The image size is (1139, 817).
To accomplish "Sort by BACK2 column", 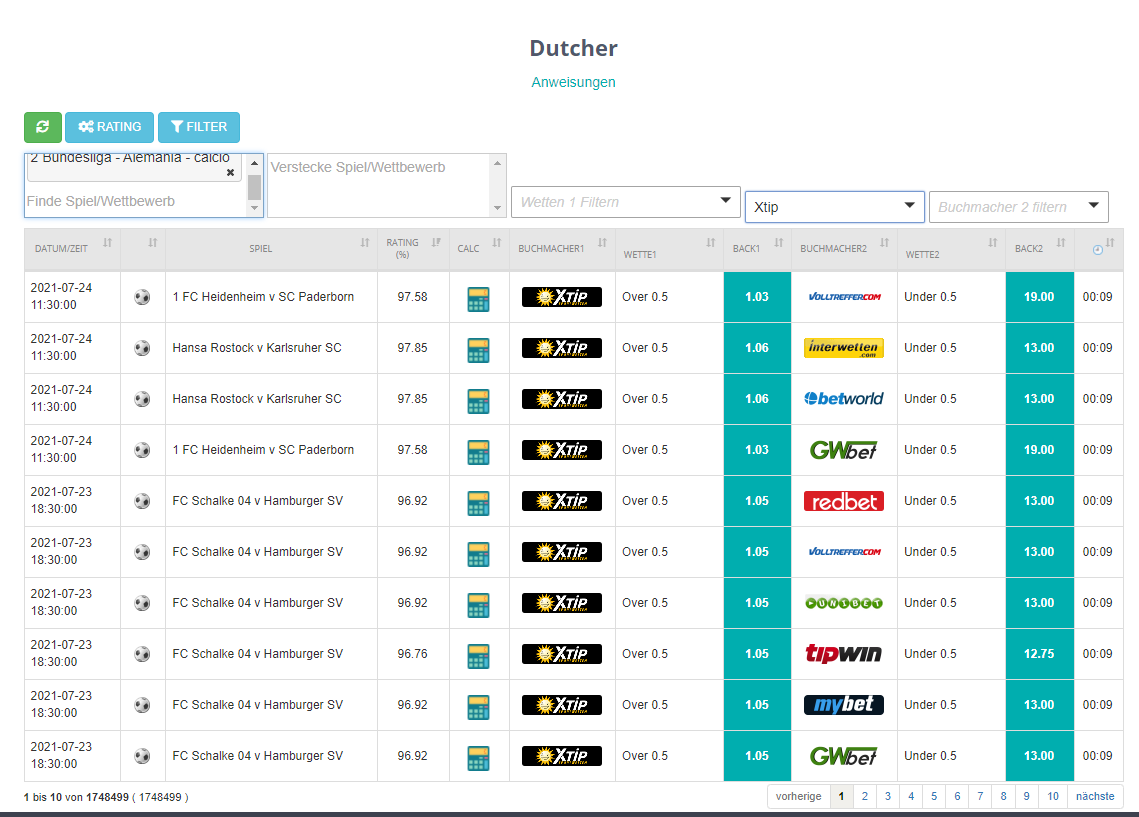I will click(x=1061, y=243).
